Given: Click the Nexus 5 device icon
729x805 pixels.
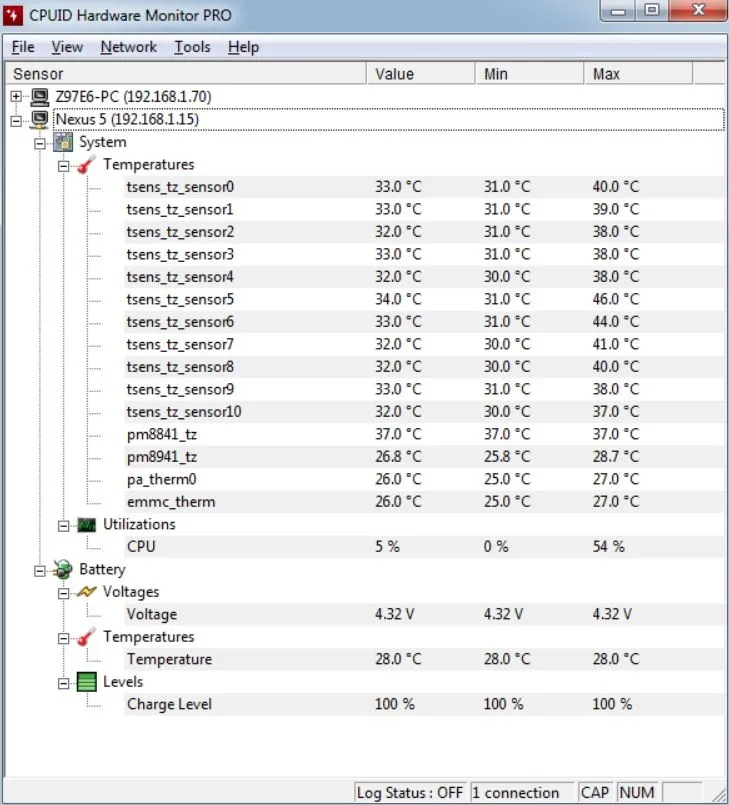Looking at the screenshot, I should click(40, 119).
